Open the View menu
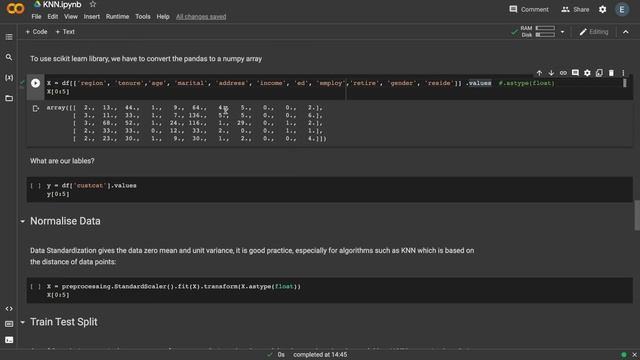The width and height of the screenshot is (640, 360). [x=71, y=17]
